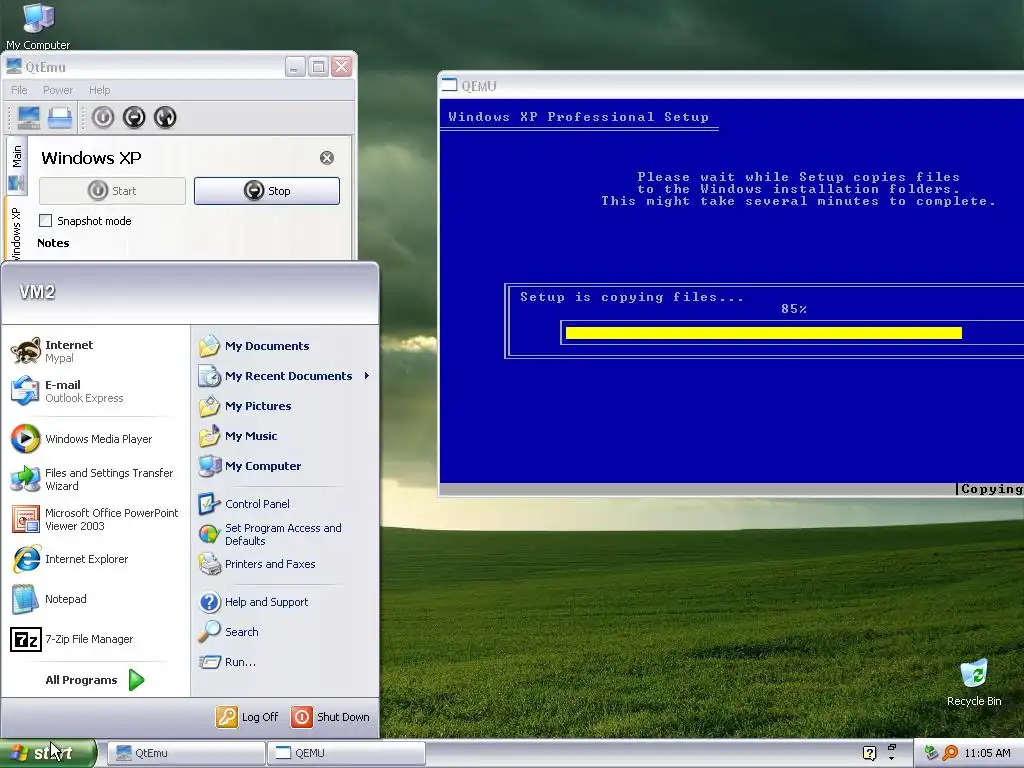Enable Snapshot mode checkbox
This screenshot has width=1024, height=768.
45,221
